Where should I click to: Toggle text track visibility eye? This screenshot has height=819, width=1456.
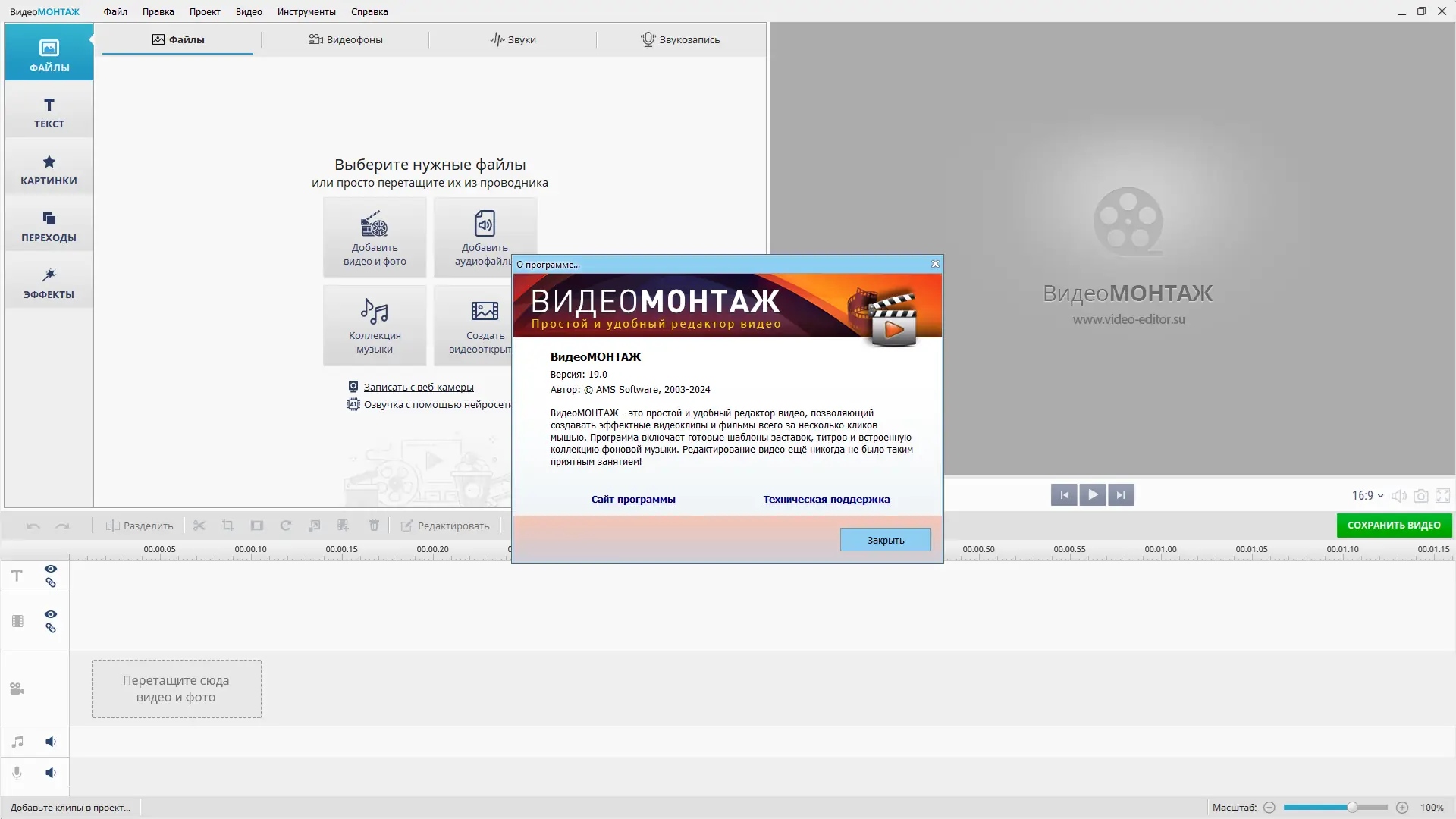(x=51, y=569)
